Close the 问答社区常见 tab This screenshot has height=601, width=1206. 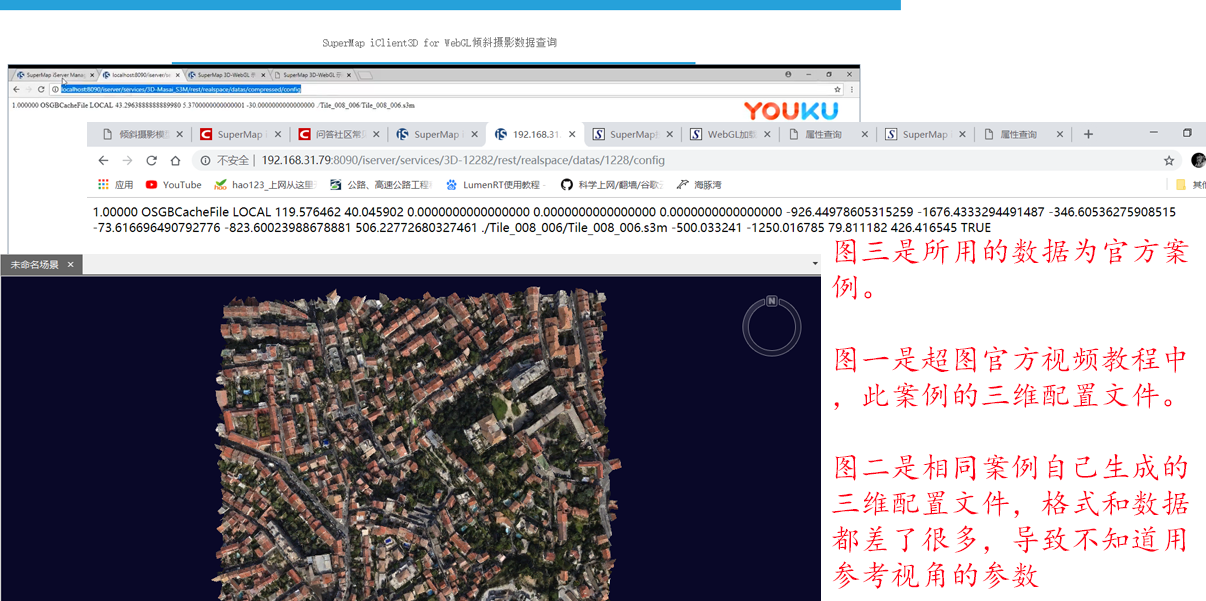click(x=376, y=134)
